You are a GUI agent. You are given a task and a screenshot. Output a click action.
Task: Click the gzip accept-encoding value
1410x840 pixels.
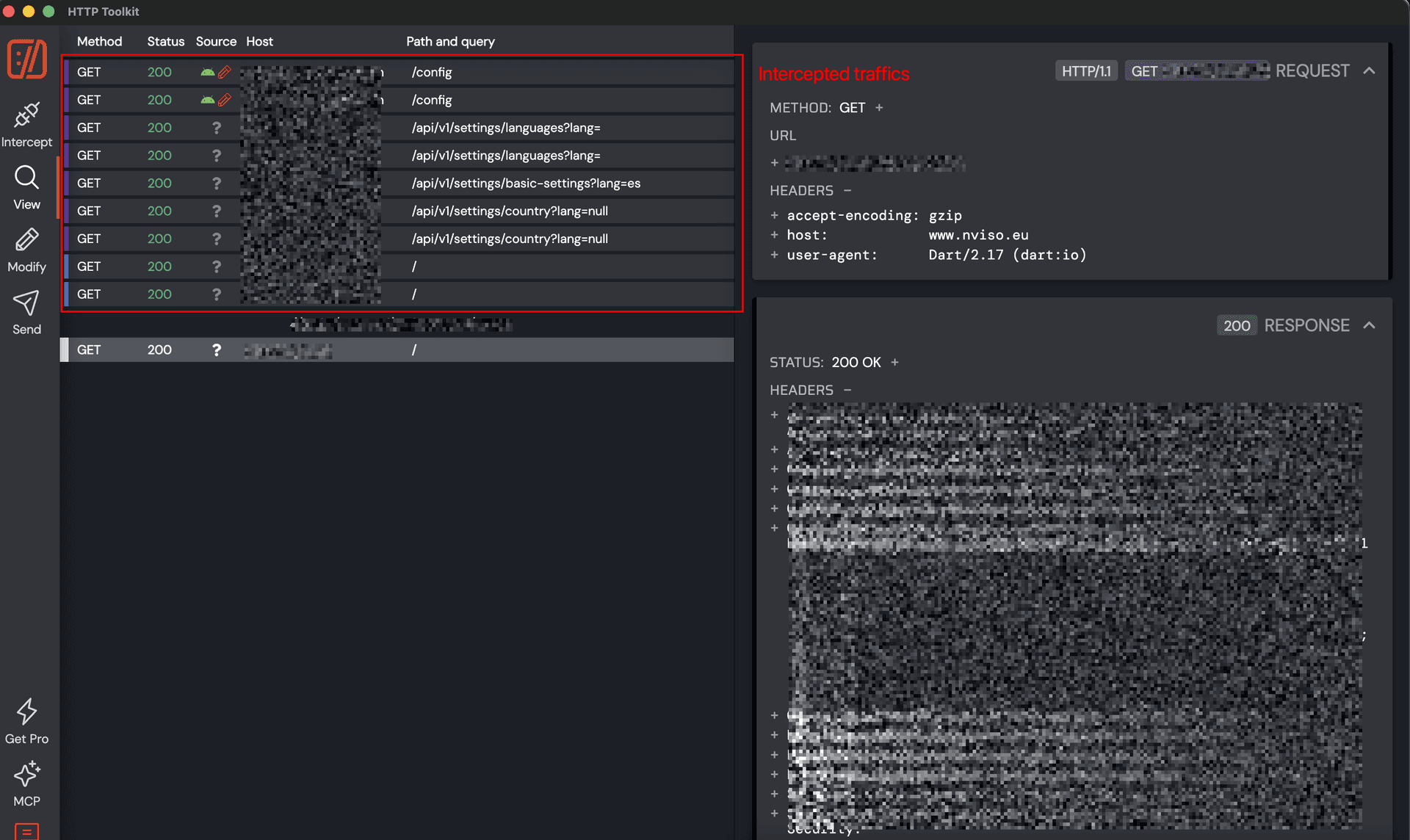coord(945,215)
